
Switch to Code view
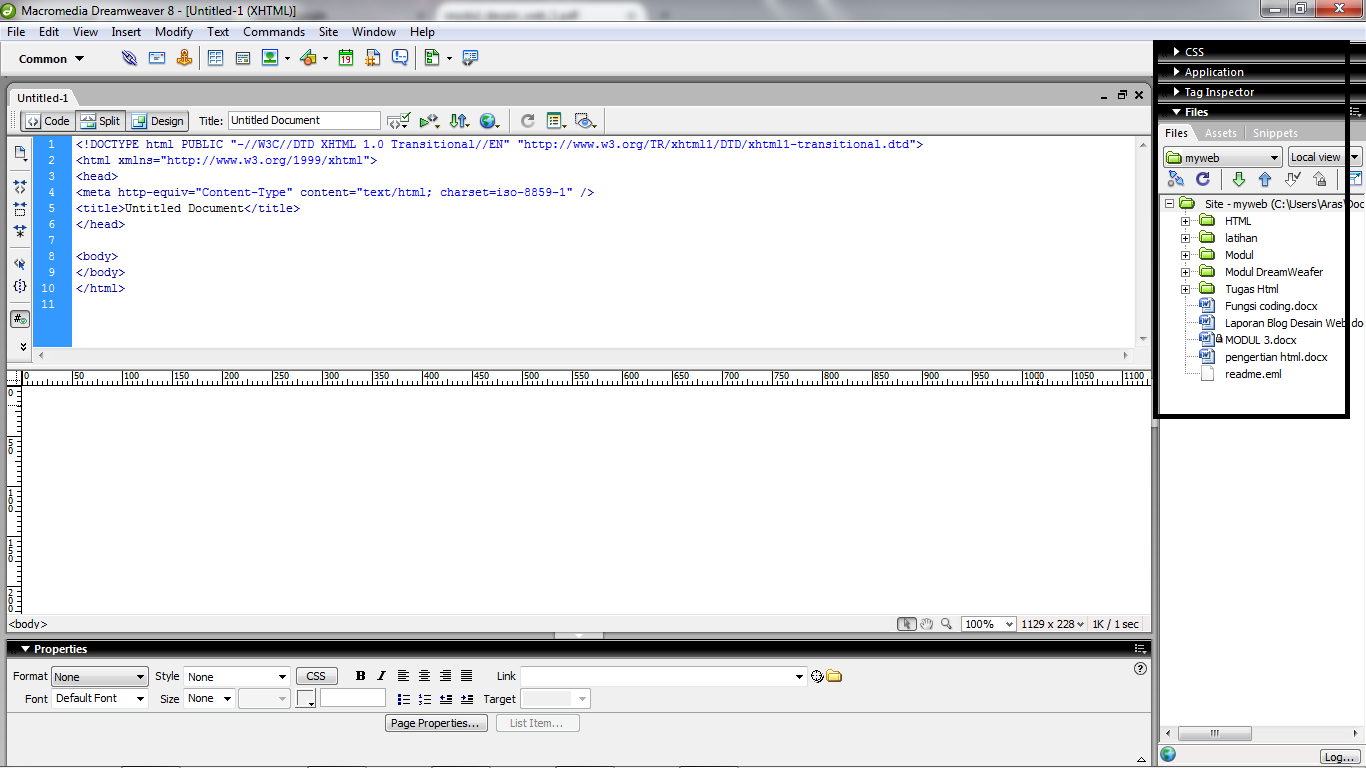point(48,121)
